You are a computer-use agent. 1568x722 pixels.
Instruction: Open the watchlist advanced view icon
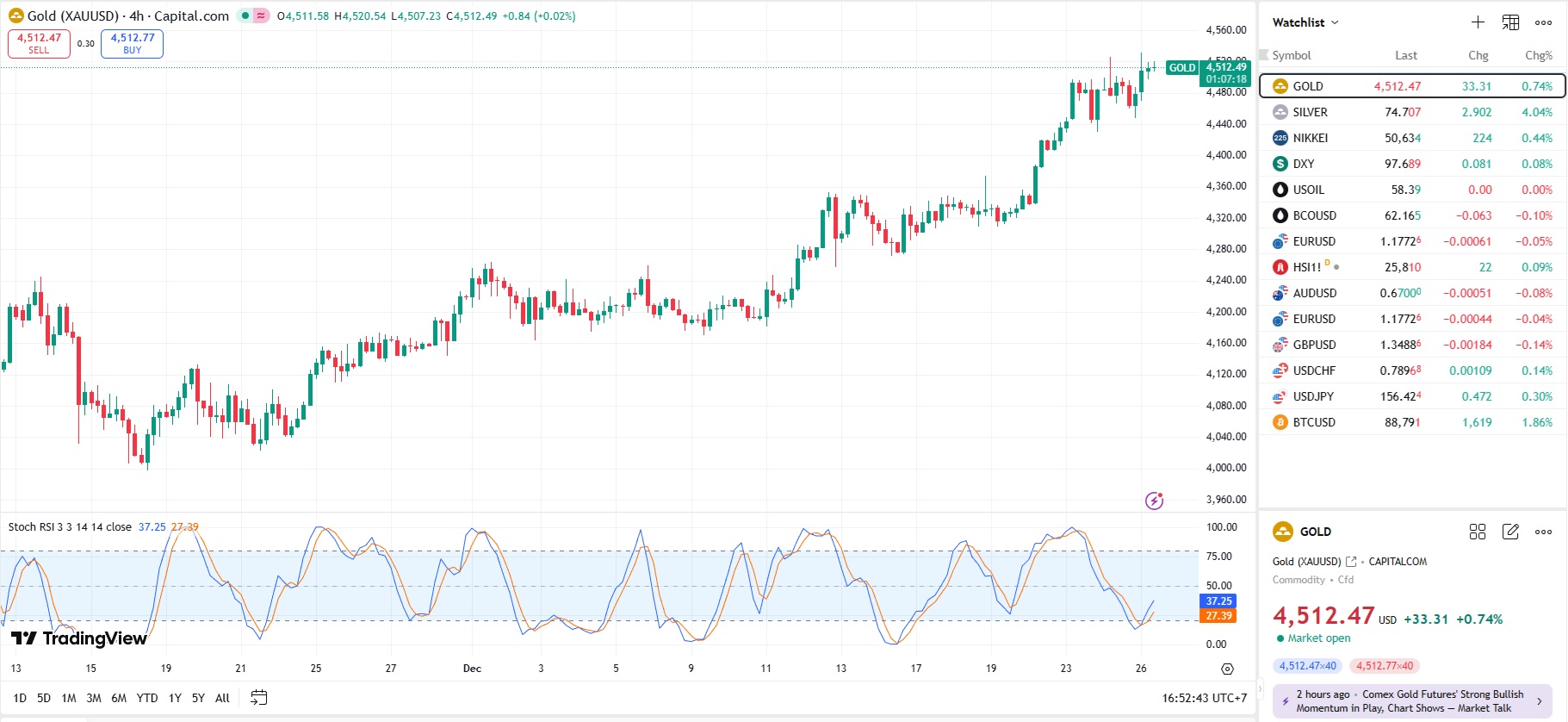point(1510,22)
